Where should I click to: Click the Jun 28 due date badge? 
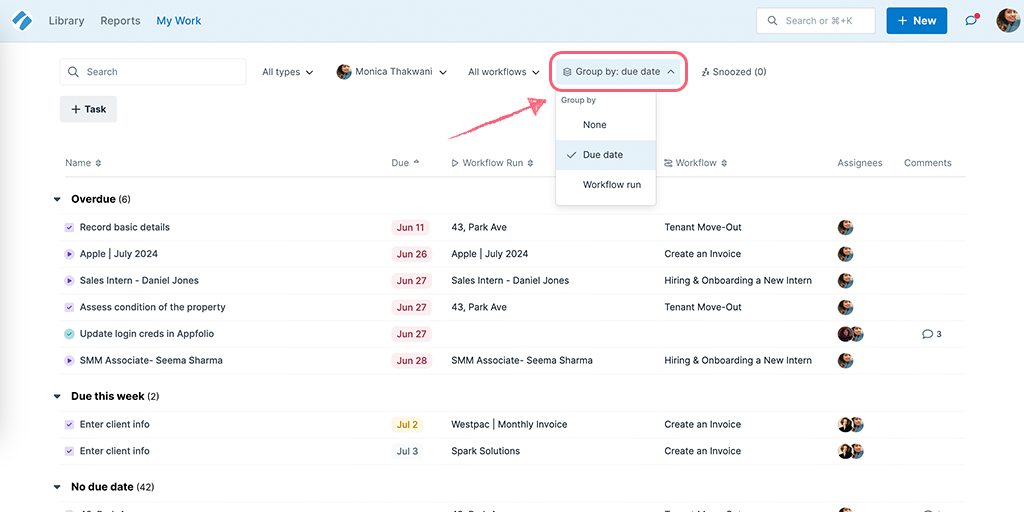pos(411,360)
